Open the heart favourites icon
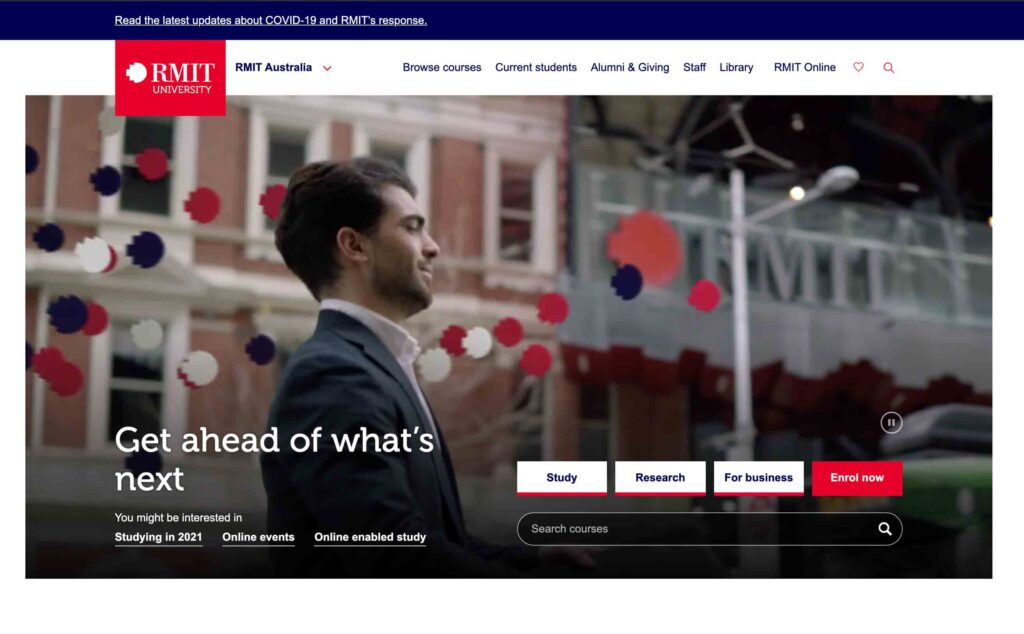 coord(858,67)
